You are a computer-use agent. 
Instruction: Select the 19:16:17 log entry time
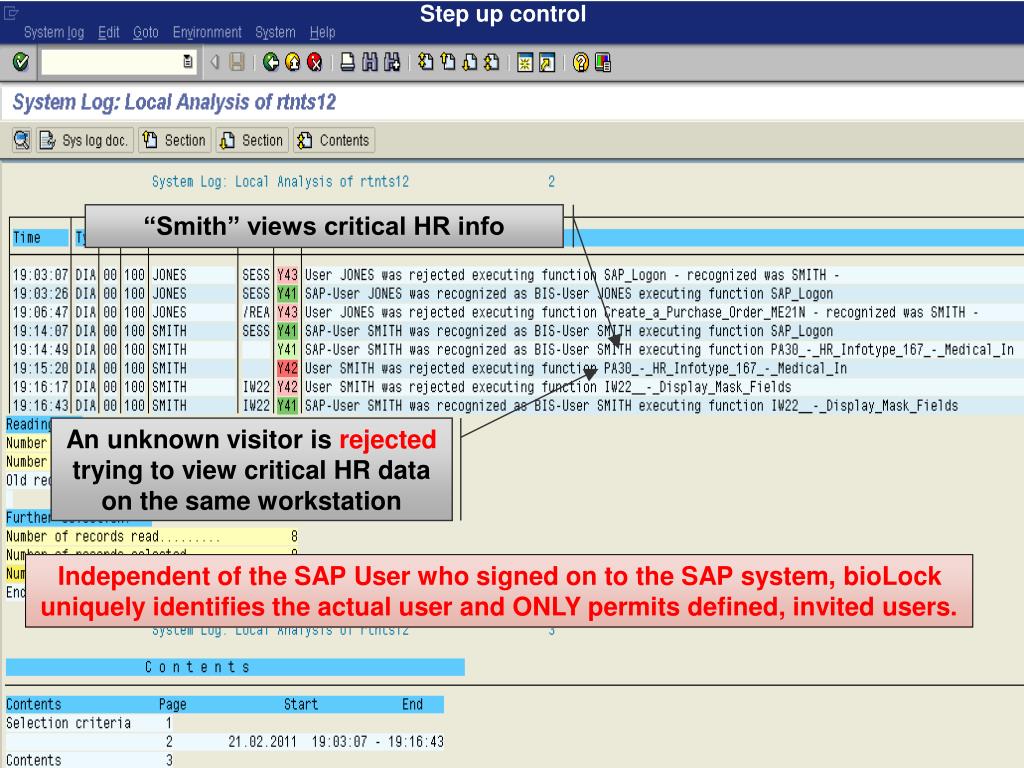[x=40, y=387]
